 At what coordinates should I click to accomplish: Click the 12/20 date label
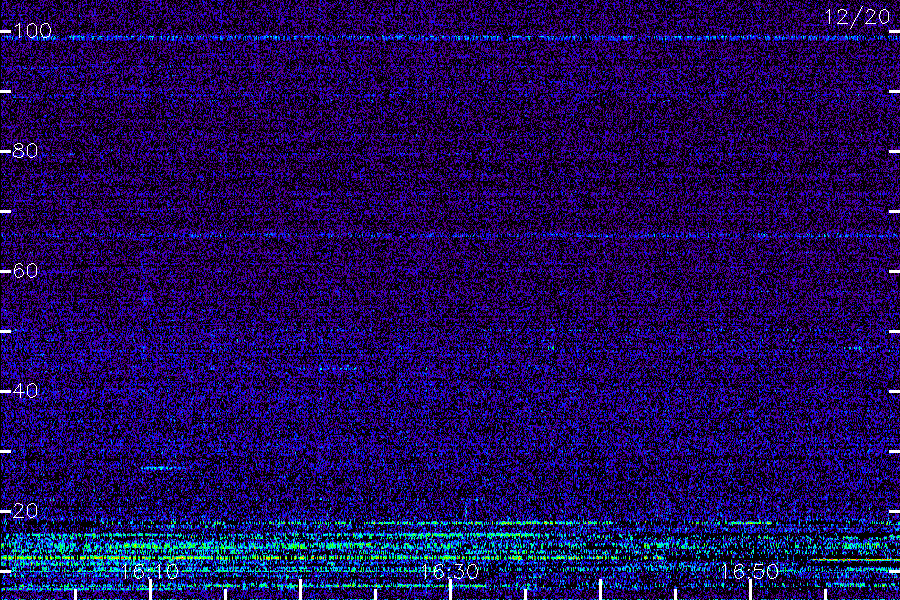tap(857, 17)
